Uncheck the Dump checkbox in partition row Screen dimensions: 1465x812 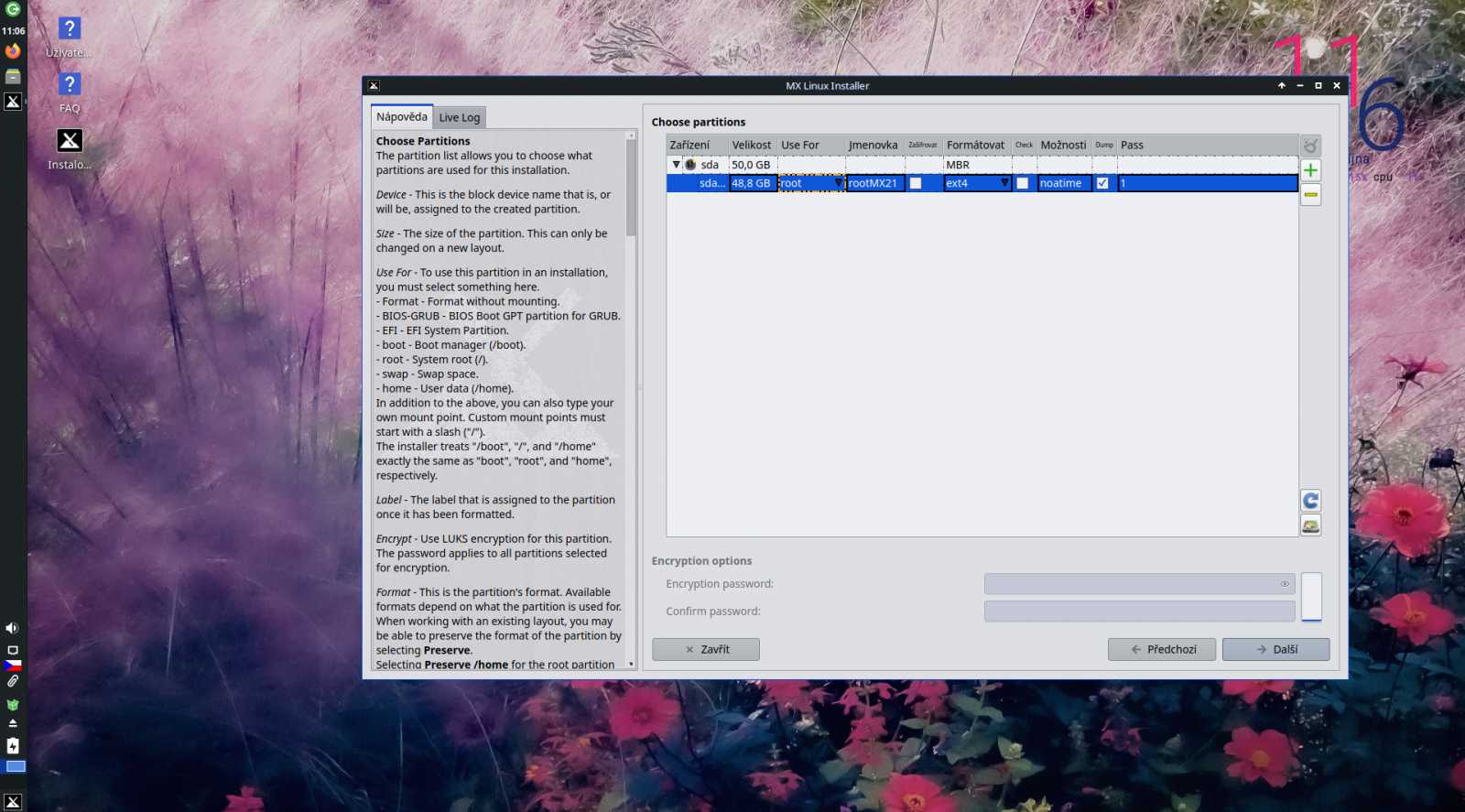(1102, 183)
